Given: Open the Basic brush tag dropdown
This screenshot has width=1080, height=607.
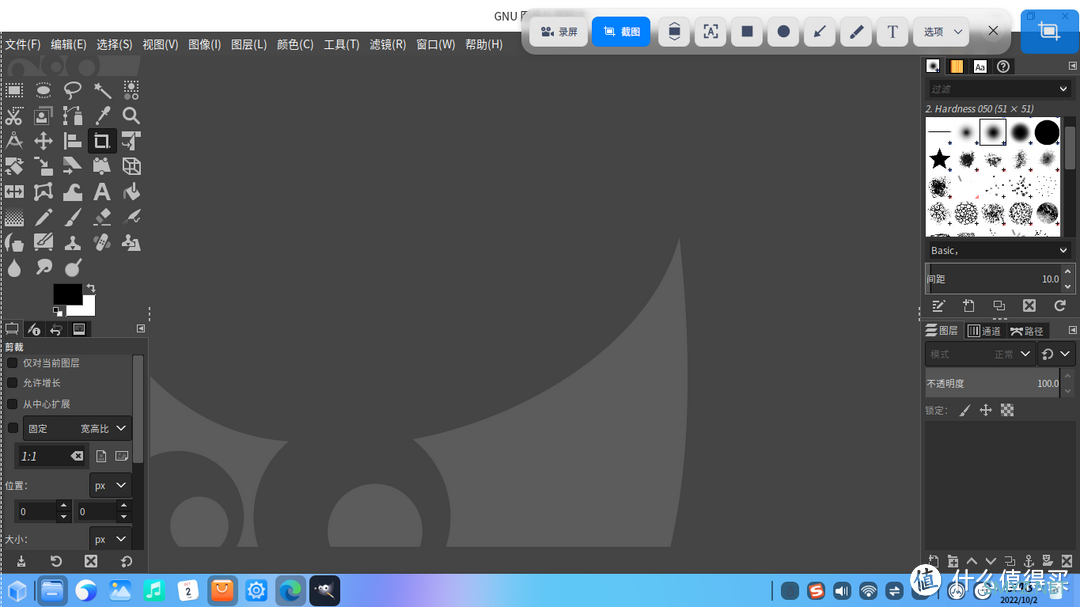Looking at the screenshot, I should click(998, 250).
